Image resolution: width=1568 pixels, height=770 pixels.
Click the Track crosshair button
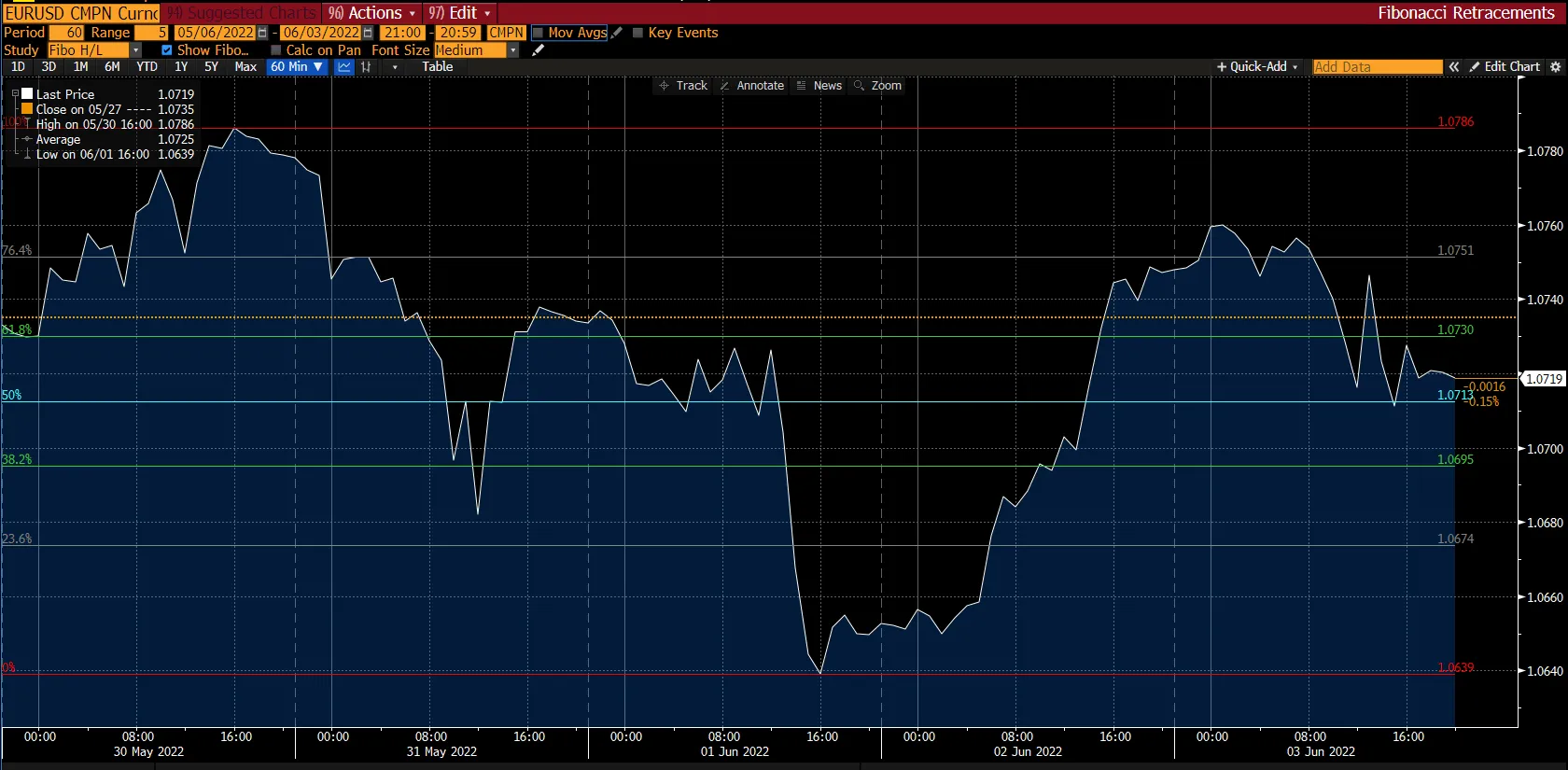point(683,86)
